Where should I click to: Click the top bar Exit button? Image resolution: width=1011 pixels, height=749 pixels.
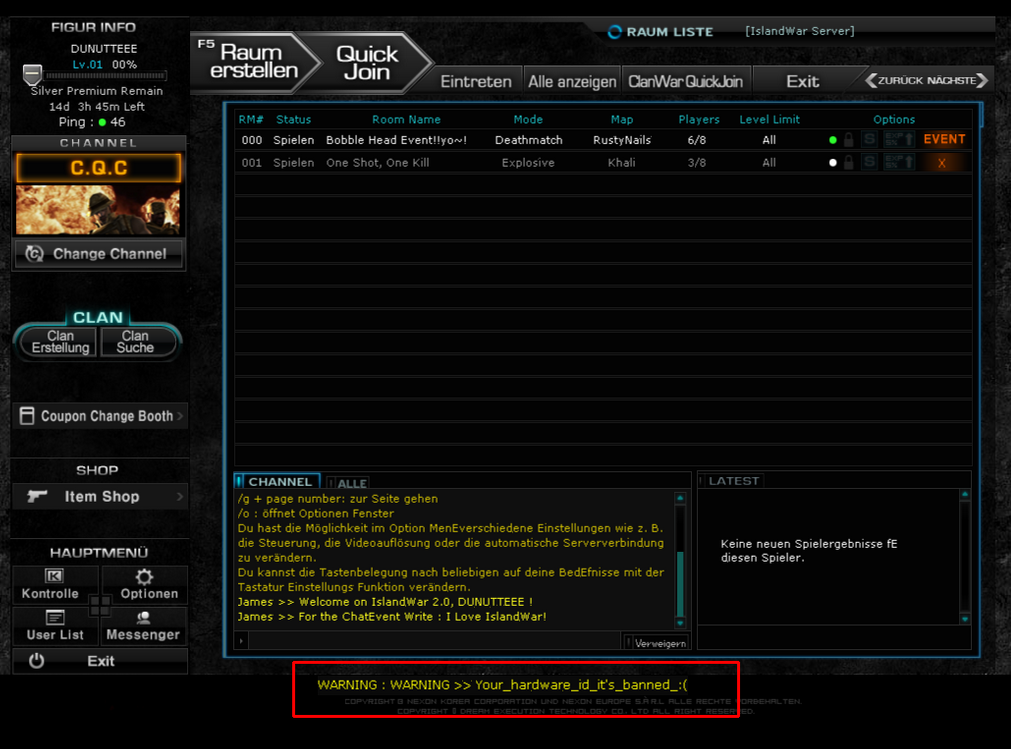pyautogui.click(x=802, y=81)
